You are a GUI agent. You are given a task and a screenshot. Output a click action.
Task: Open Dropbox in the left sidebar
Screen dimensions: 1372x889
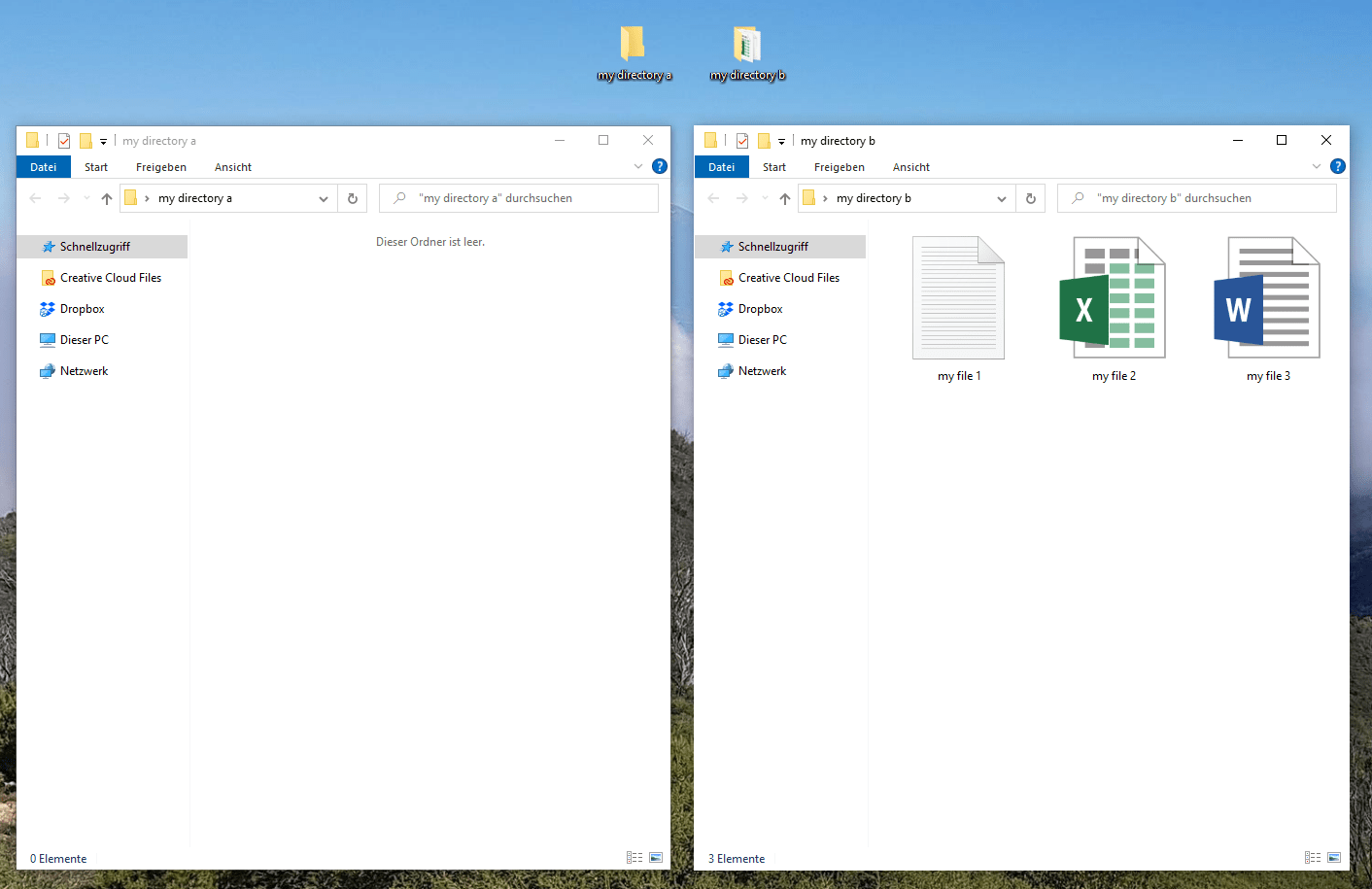[82, 308]
